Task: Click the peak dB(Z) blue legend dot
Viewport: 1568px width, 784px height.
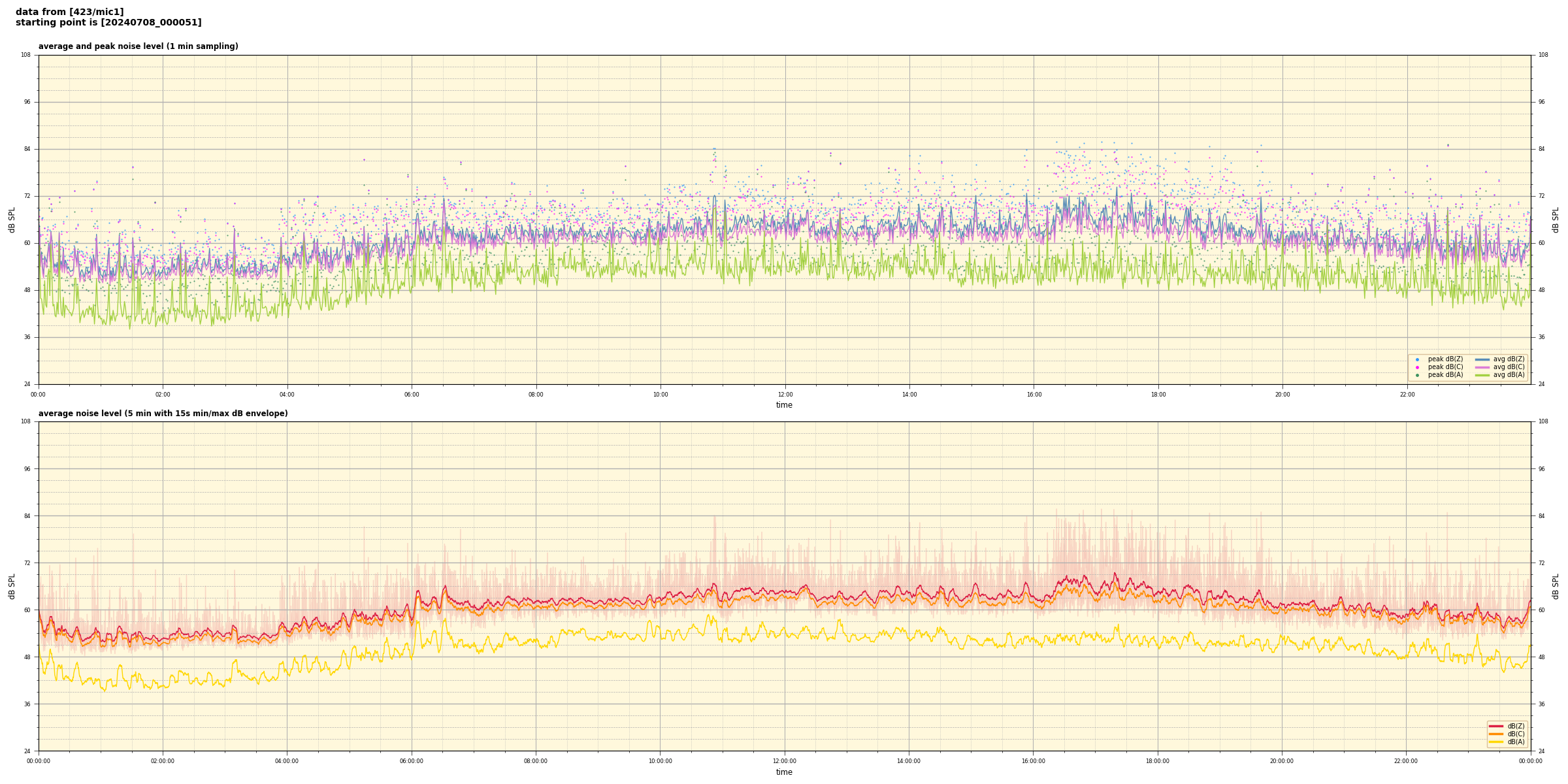Action: 1417,359
